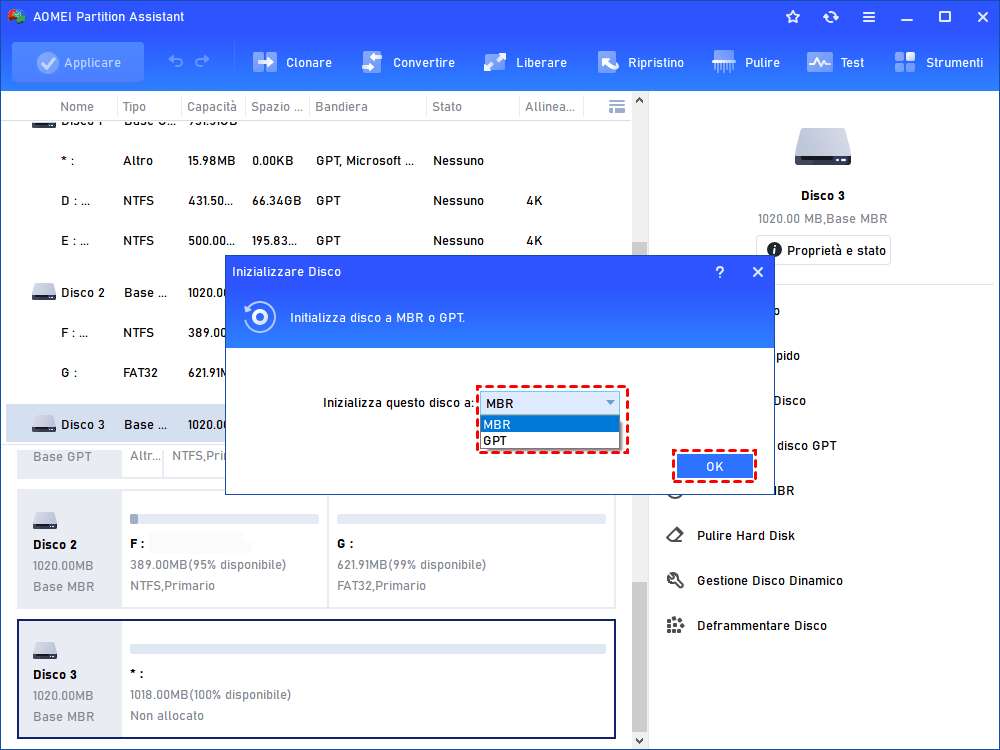Open the column layout options icon

coord(617,107)
